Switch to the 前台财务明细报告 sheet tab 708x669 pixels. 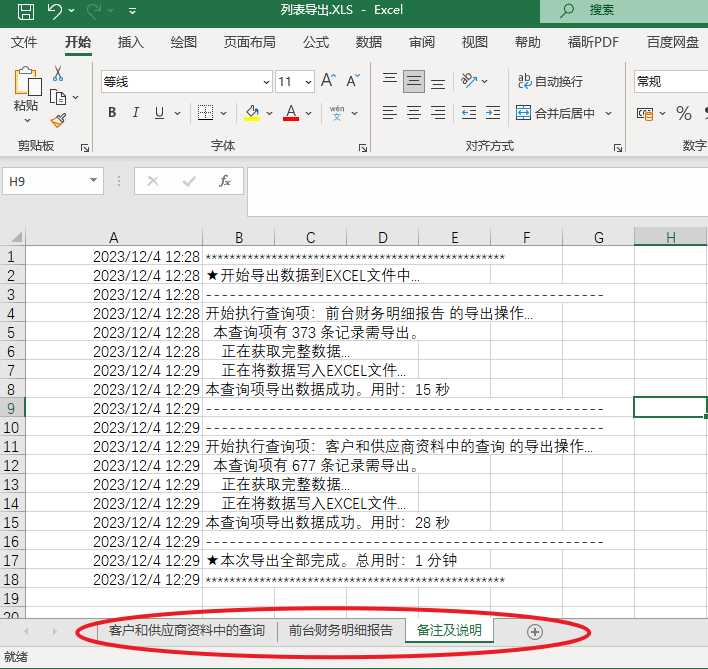340,630
